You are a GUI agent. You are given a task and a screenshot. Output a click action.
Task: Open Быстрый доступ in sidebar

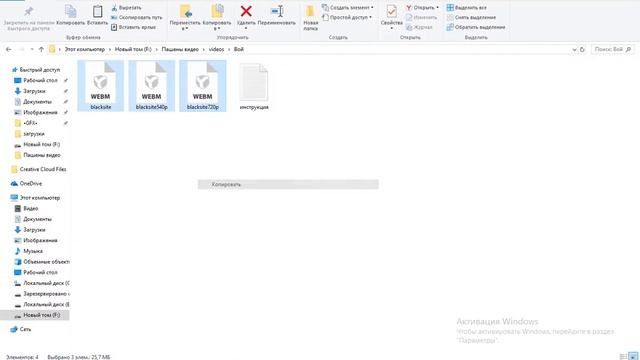coord(40,70)
